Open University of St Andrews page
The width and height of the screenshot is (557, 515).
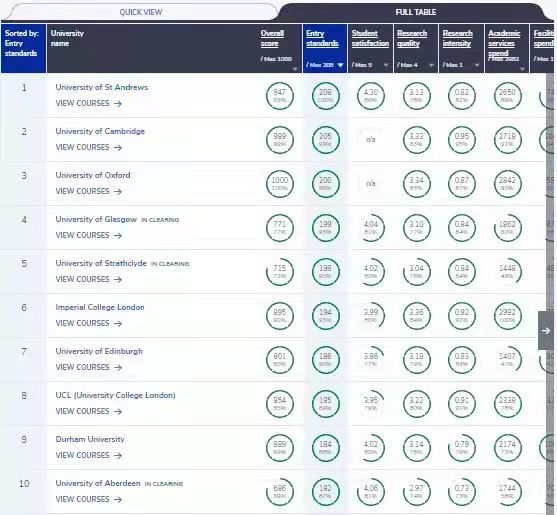(102, 87)
